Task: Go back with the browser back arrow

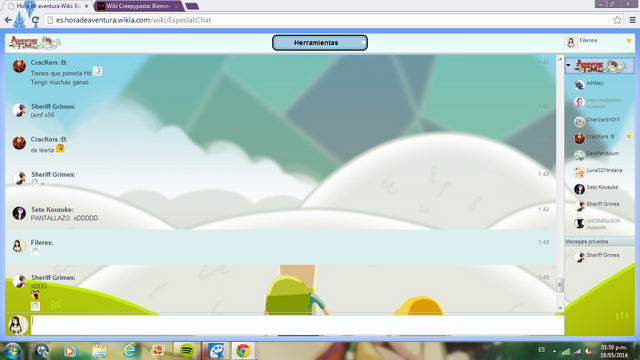Action: click(x=8, y=20)
